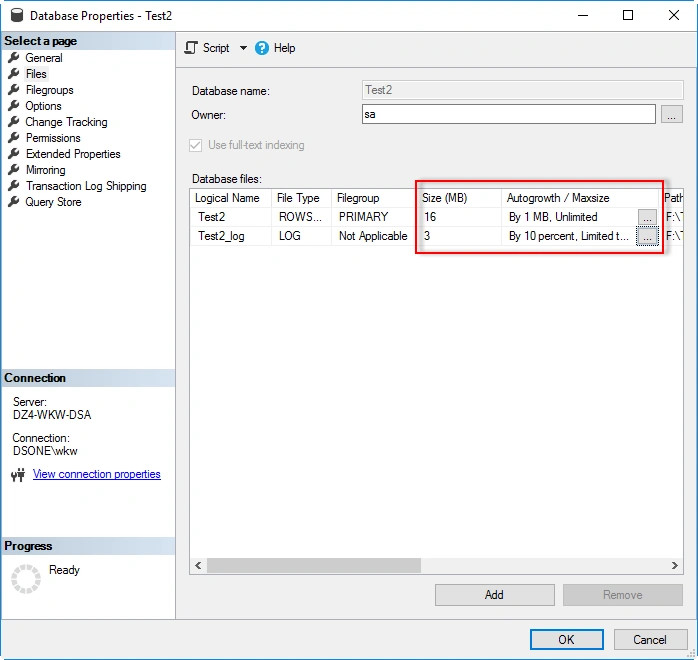This screenshot has height=660, width=698.
Task: Click the Cancel button
Action: pyautogui.click(x=650, y=640)
